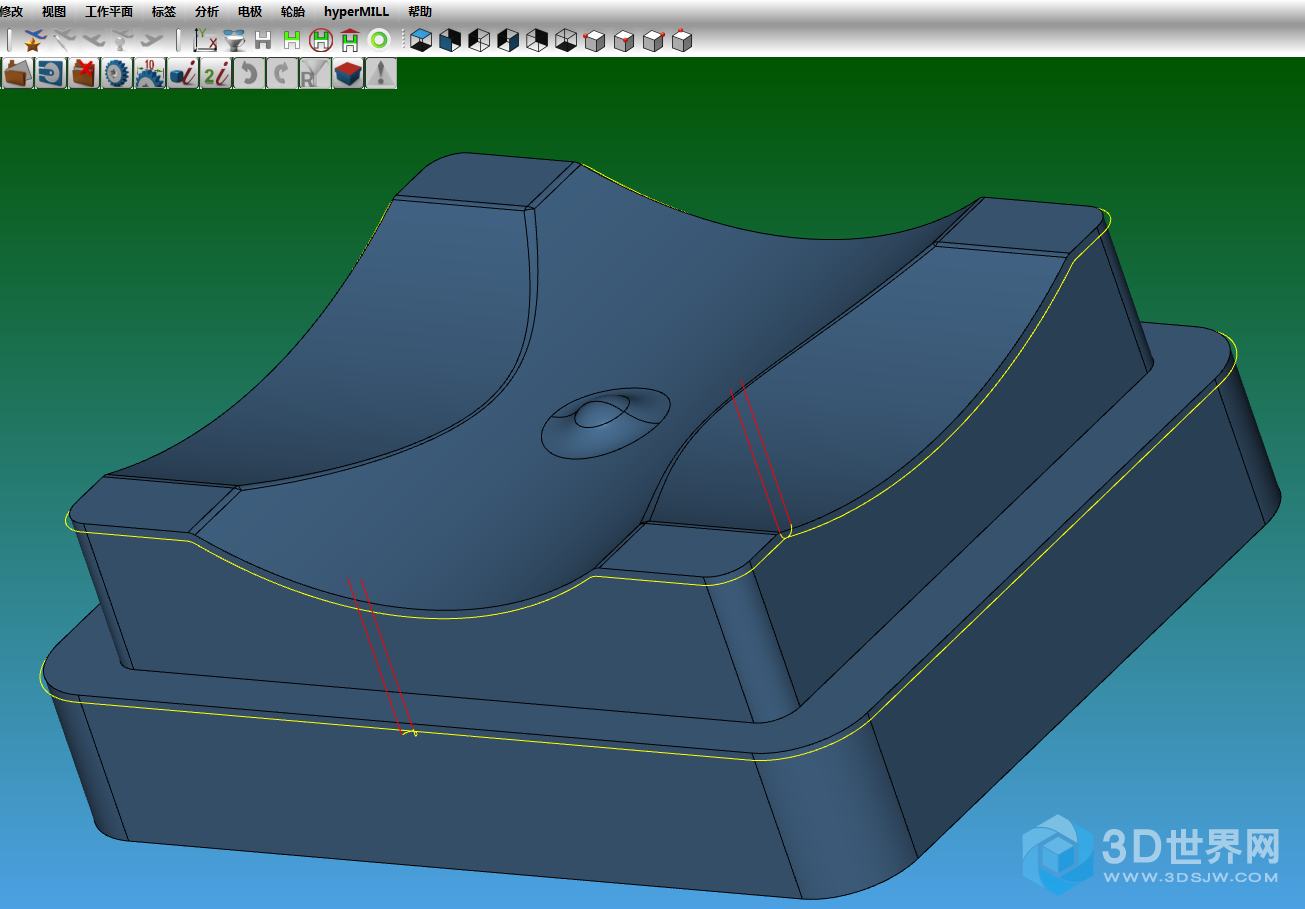Click the green ring O icon
The image size is (1305, 909).
[379, 40]
